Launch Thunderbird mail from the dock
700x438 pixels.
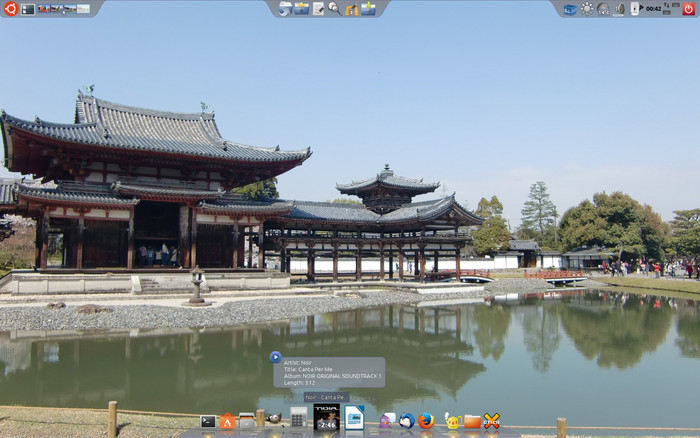406,421
